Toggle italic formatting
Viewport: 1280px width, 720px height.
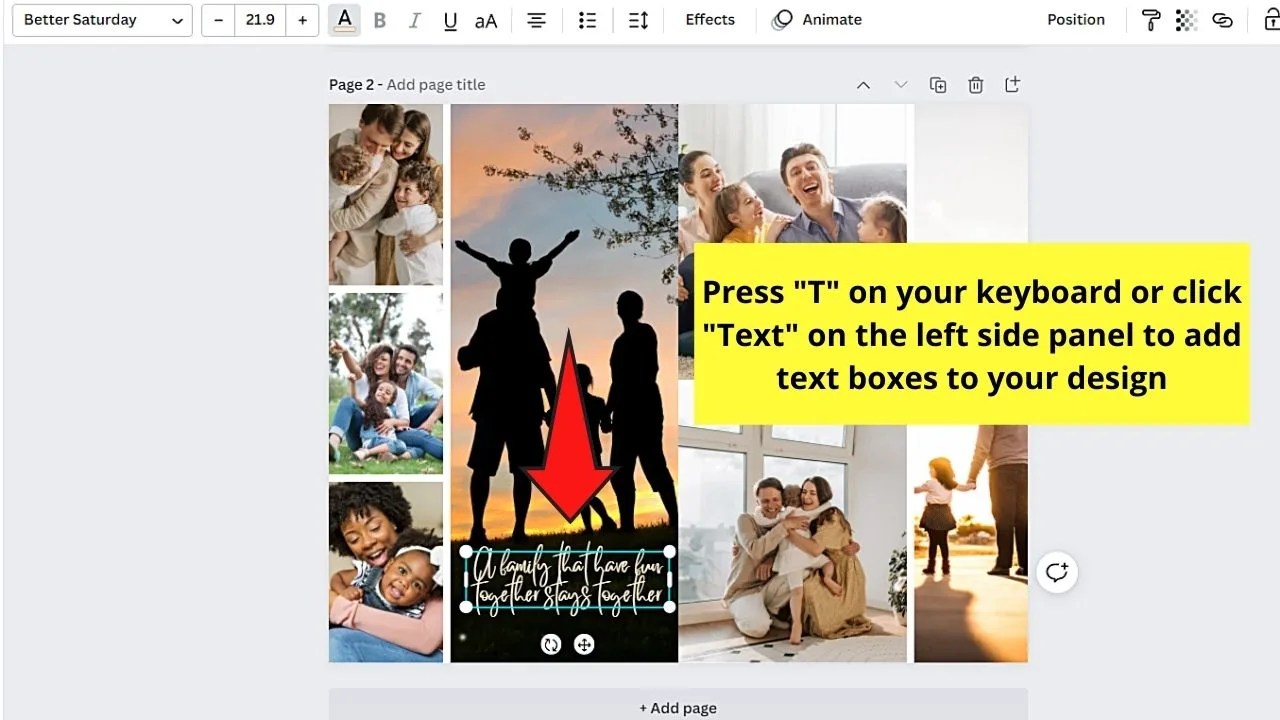415,20
